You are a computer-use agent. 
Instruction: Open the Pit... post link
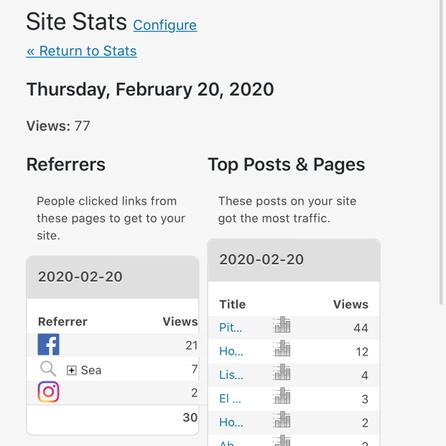click(231, 327)
